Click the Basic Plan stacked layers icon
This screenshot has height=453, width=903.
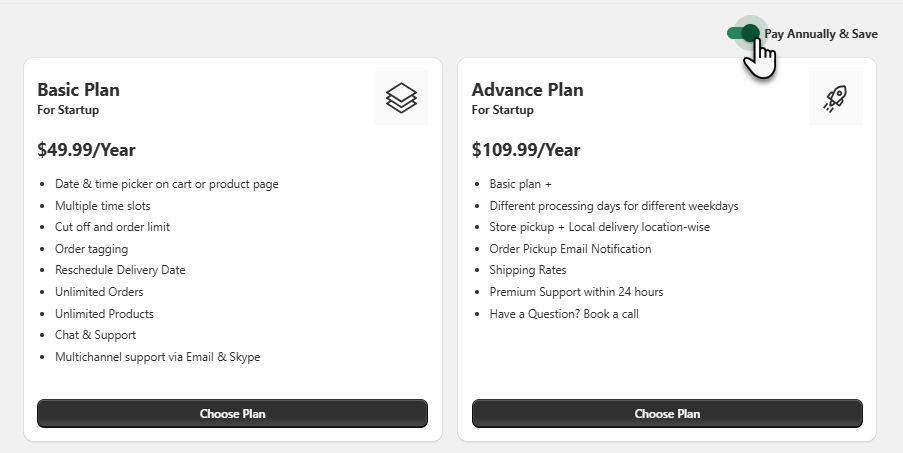pyautogui.click(x=401, y=98)
